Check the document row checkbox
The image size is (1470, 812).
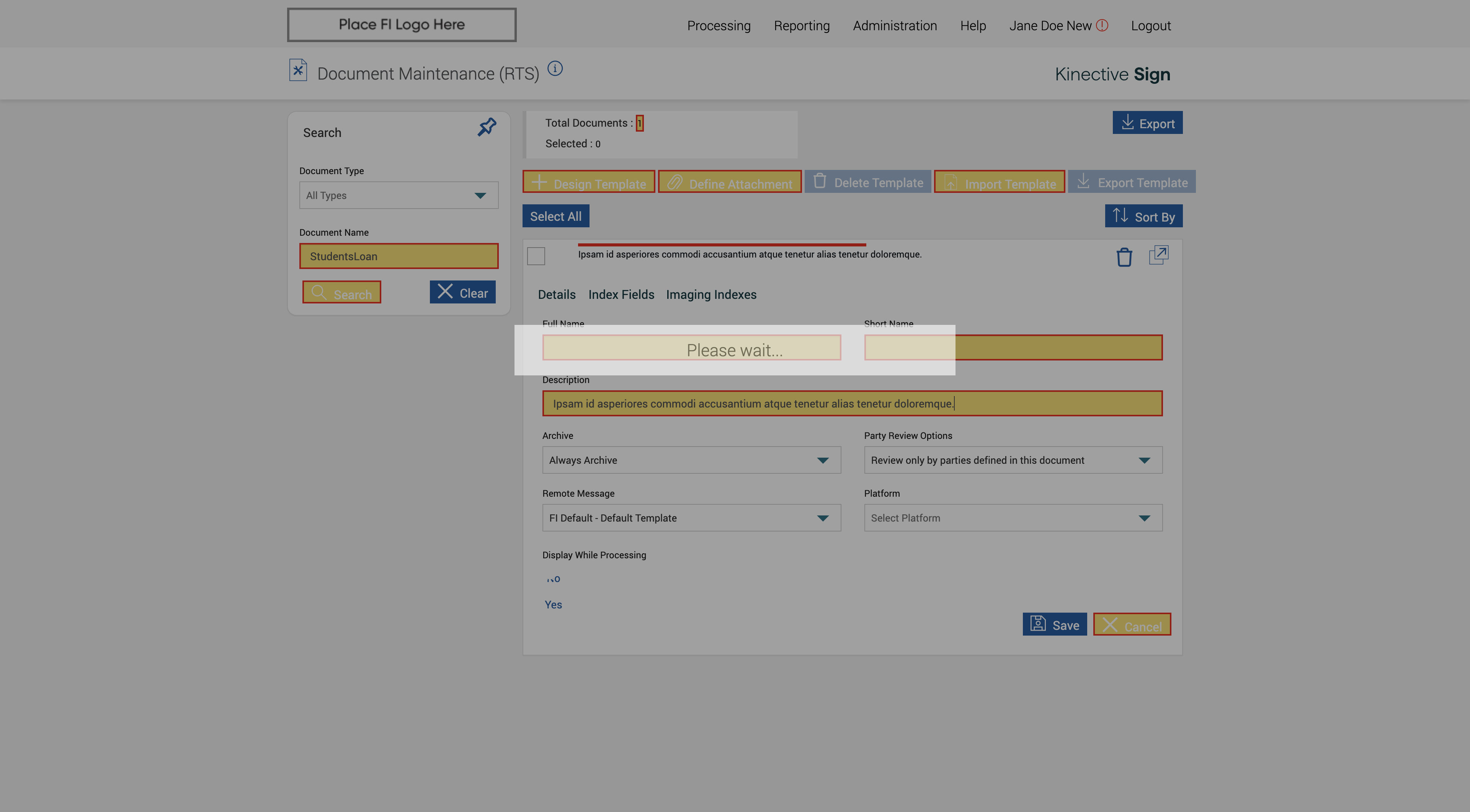coord(536,256)
